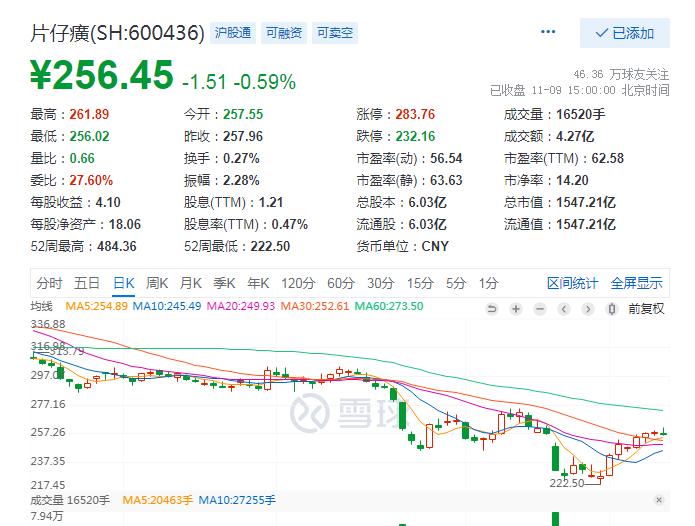
Task: Close the volume panel with x icon
Action: tap(659, 500)
